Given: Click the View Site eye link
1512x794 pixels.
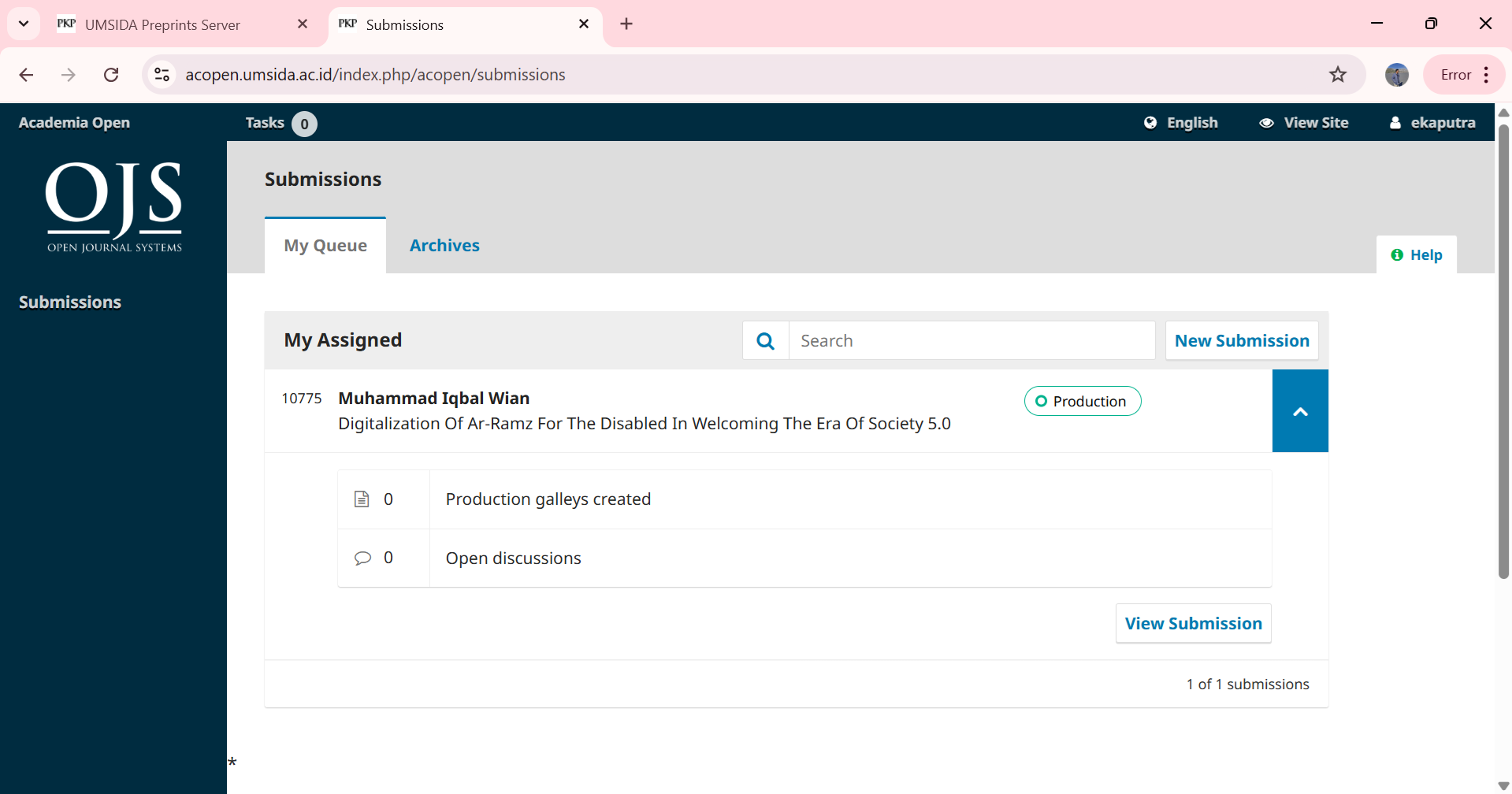Looking at the screenshot, I should pos(1304,123).
